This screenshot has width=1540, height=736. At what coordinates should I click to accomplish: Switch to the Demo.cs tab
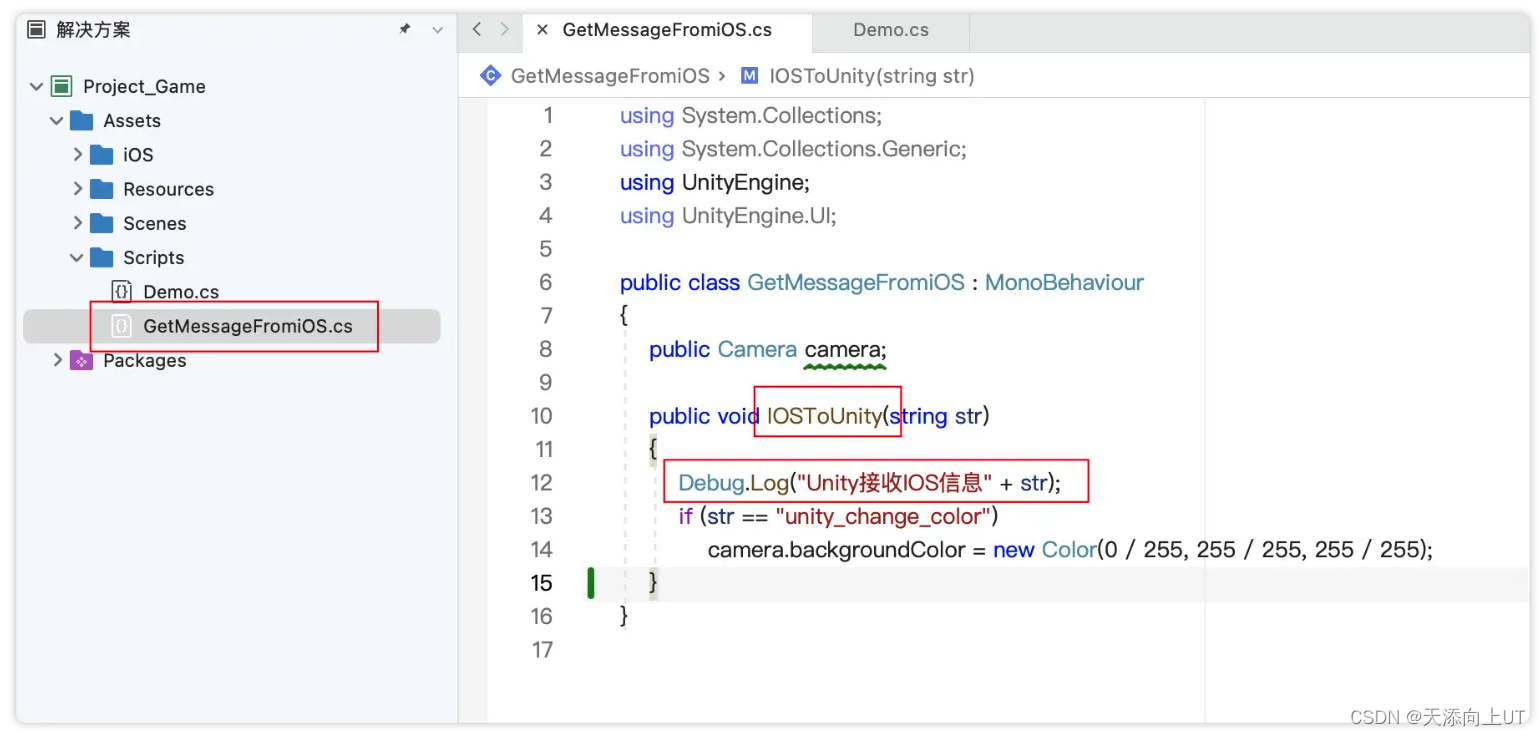tap(891, 30)
